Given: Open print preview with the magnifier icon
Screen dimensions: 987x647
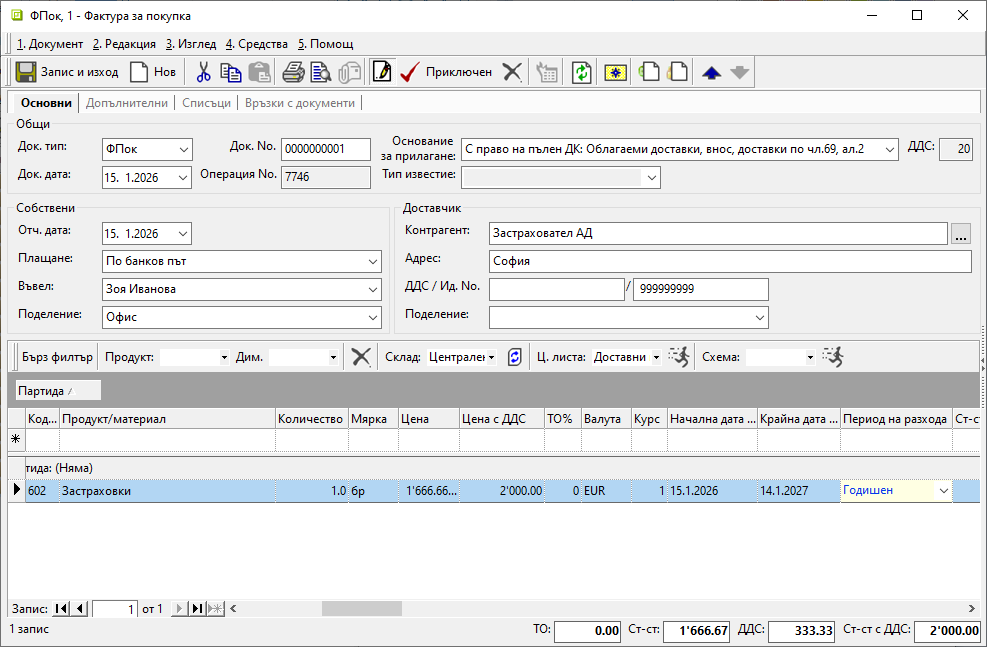Looking at the screenshot, I should [320, 72].
